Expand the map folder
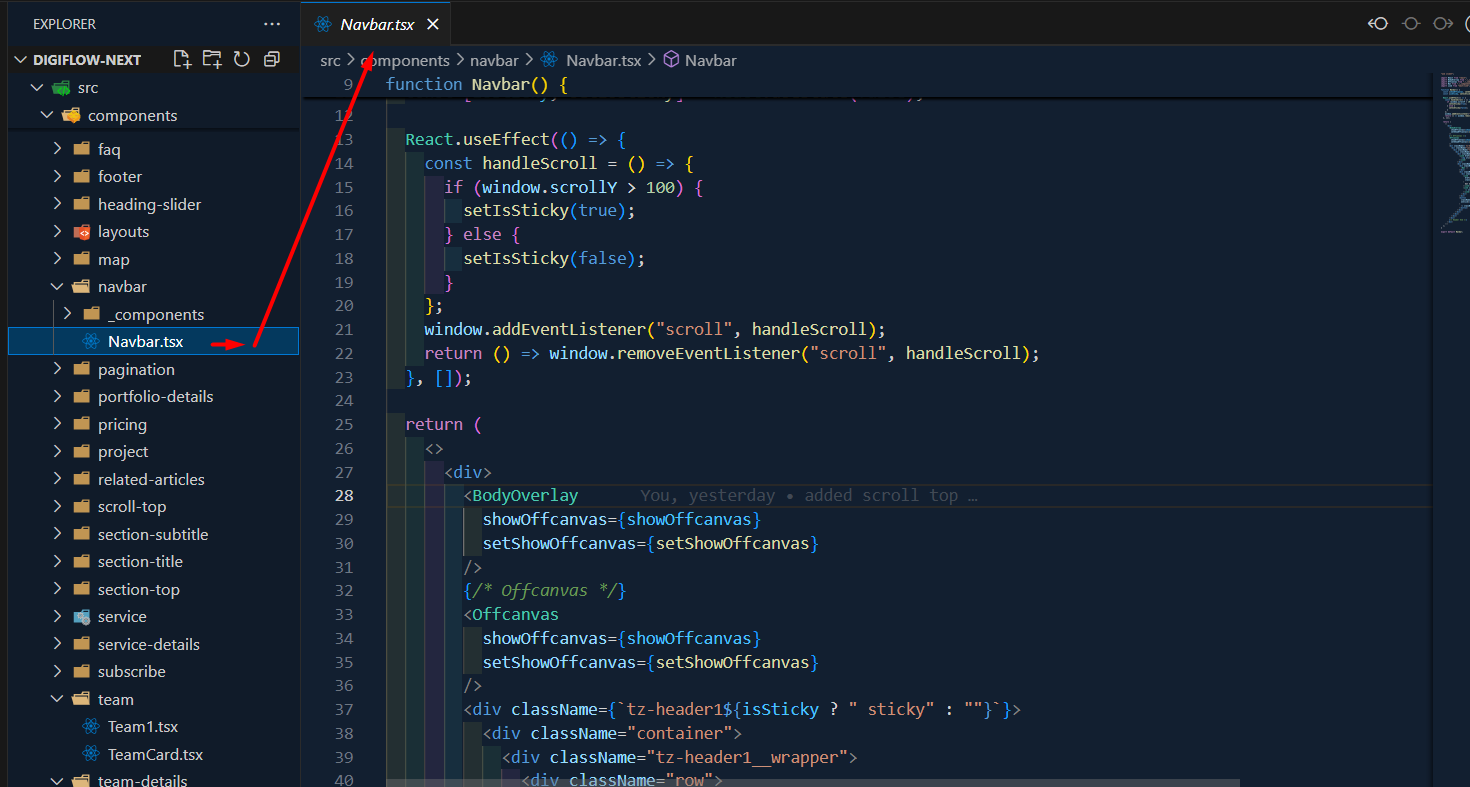Viewport: 1470px width, 787px height. point(57,259)
